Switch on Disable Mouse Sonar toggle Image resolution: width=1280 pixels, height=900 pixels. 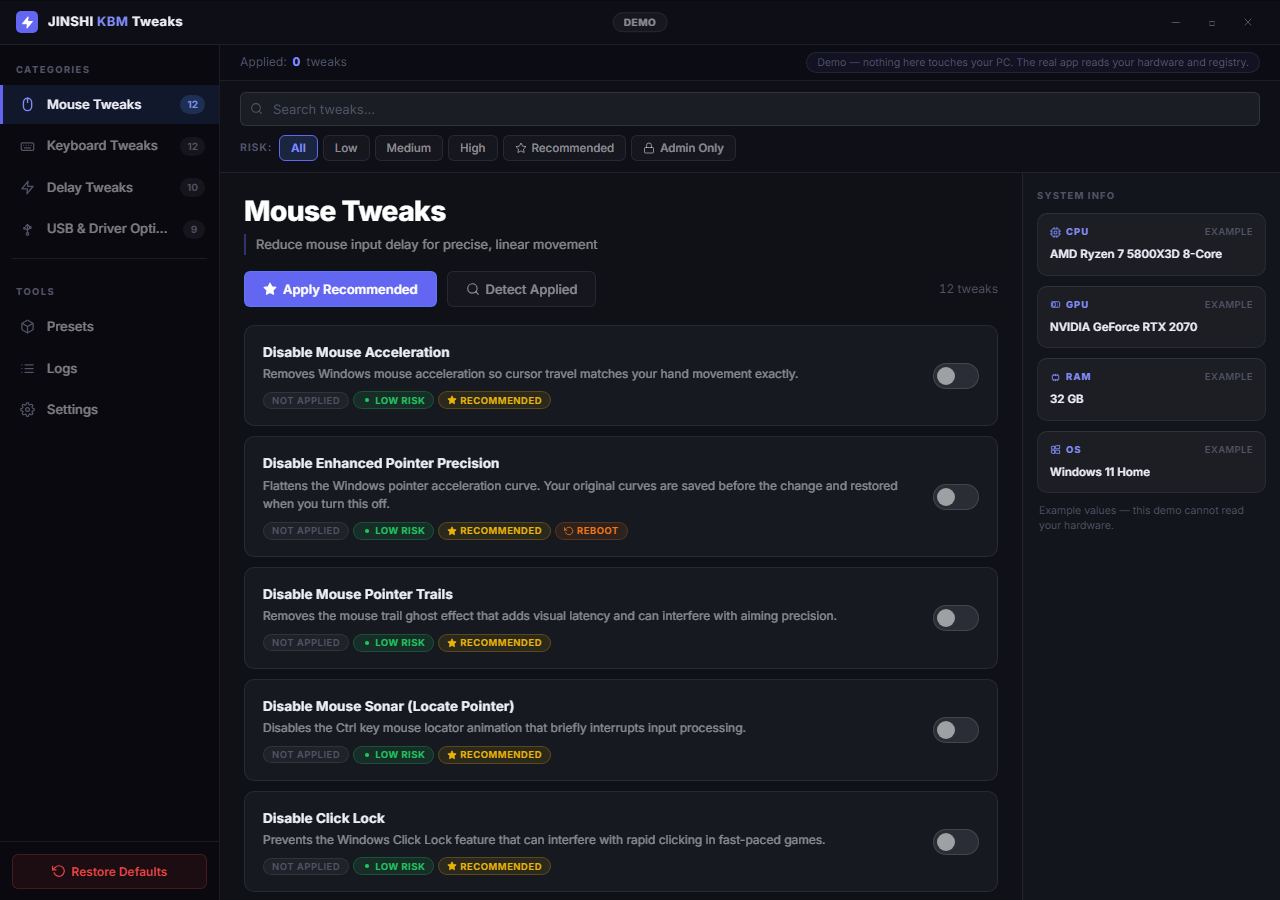(x=955, y=730)
